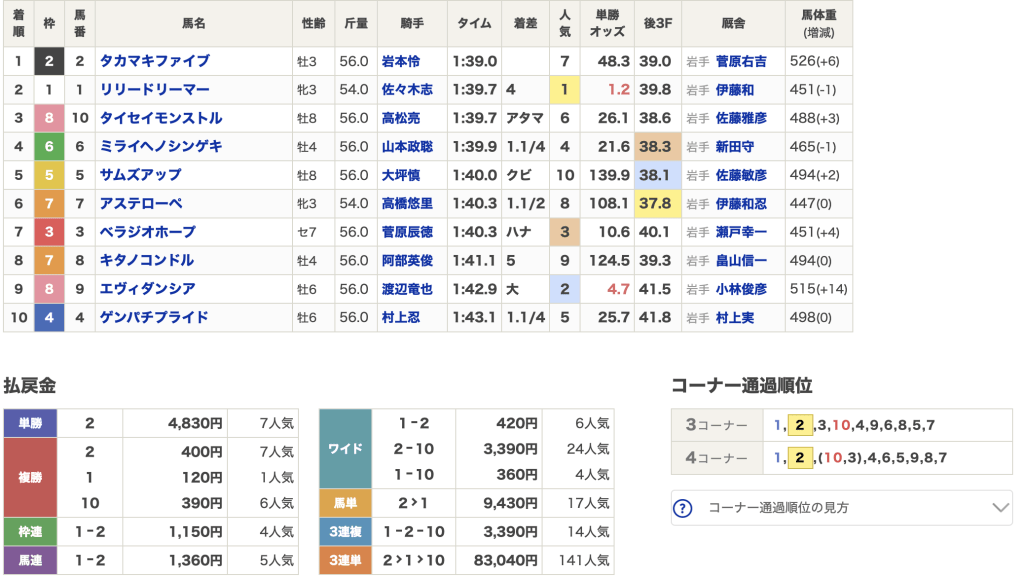
Task: Click the 83,040円 payout amount
Action: (x=505, y=560)
